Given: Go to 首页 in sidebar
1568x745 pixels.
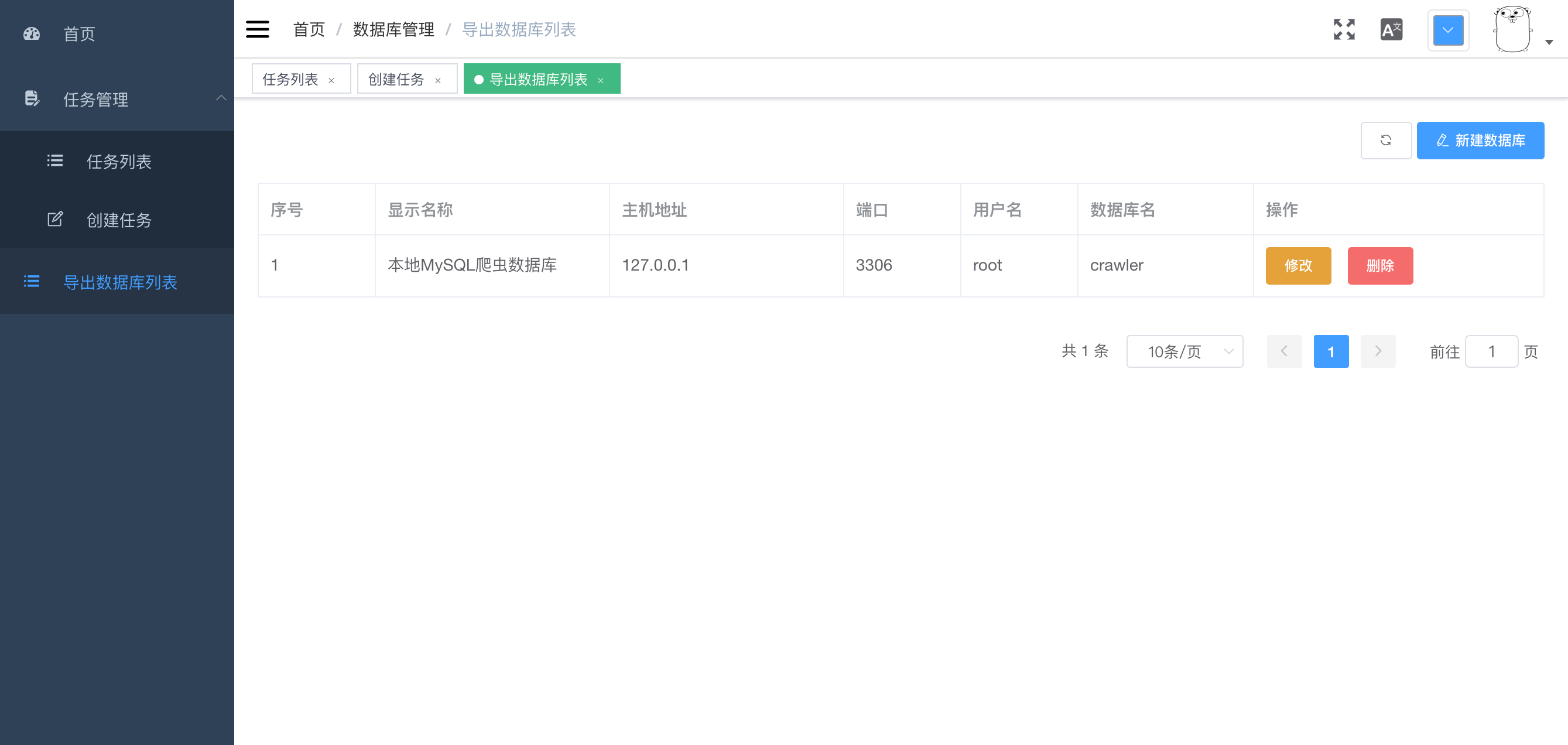Looking at the screenshot, I should click(x=79, y=33).
